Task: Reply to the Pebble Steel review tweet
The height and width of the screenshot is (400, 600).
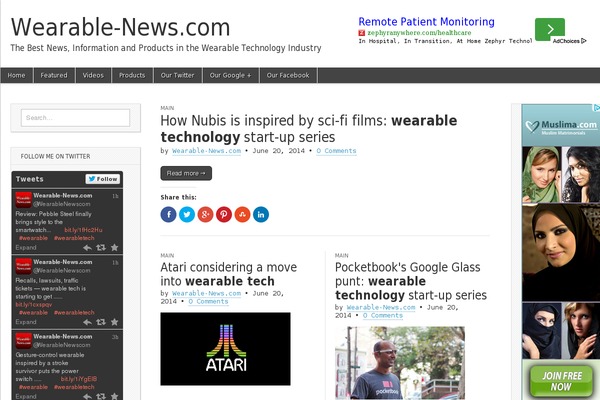Action: [87, 248]
